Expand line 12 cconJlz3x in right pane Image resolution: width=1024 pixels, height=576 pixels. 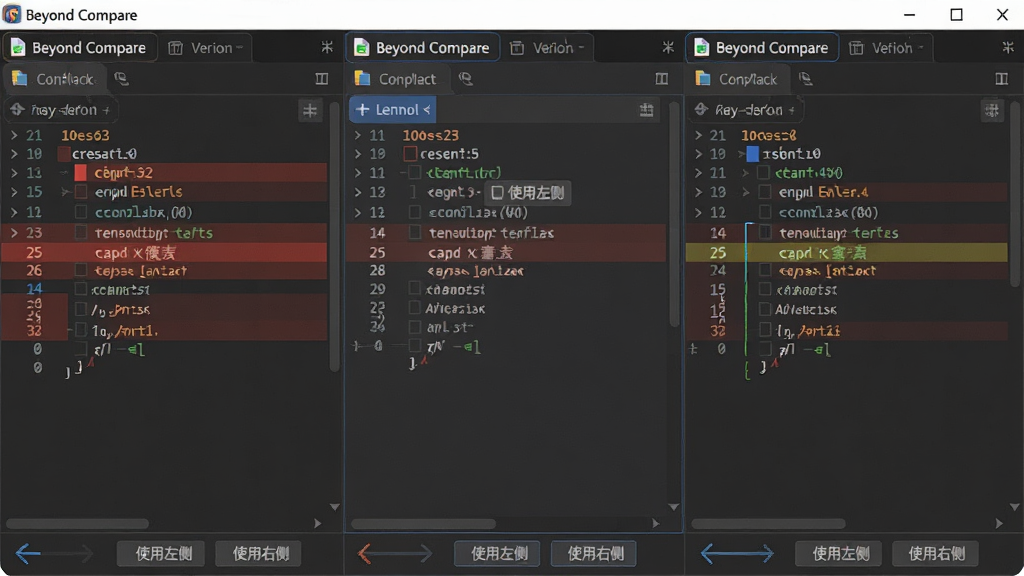pyautogui.click(x=698, y=212)
